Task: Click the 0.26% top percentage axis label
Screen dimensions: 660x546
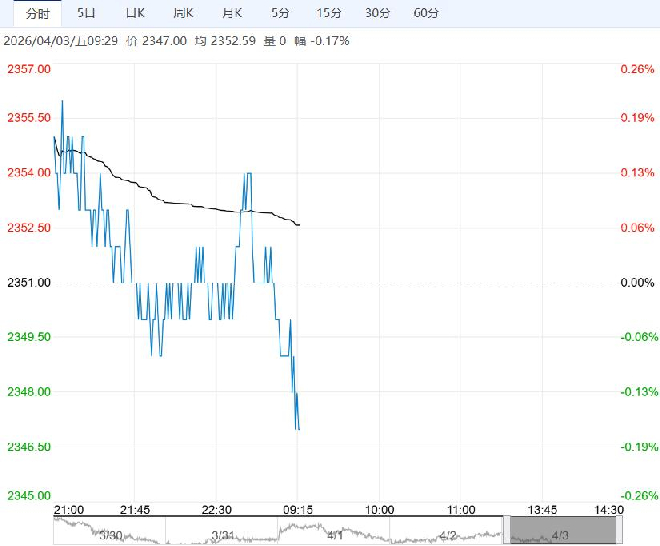Action: pos(636,70)
